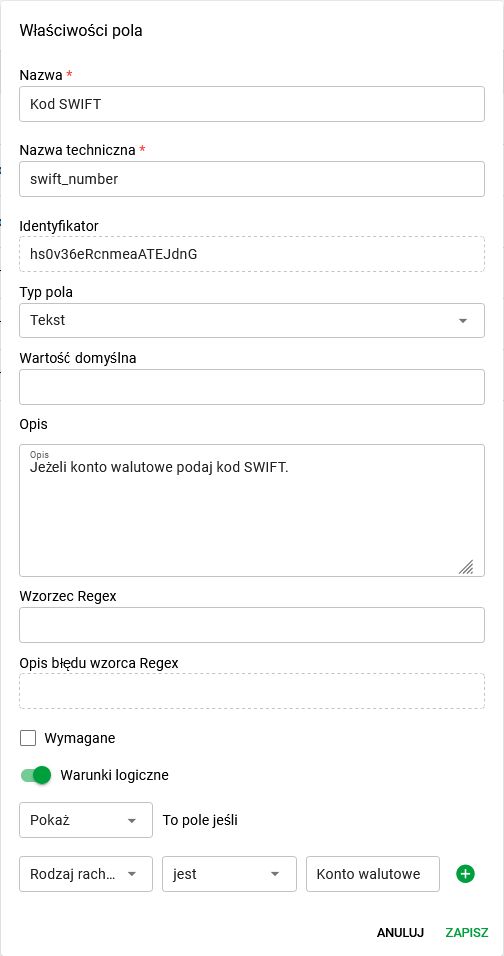Viewport: 504px width, 956px height.
Task: Click the ANULUJ button
Action: [400, 932]
